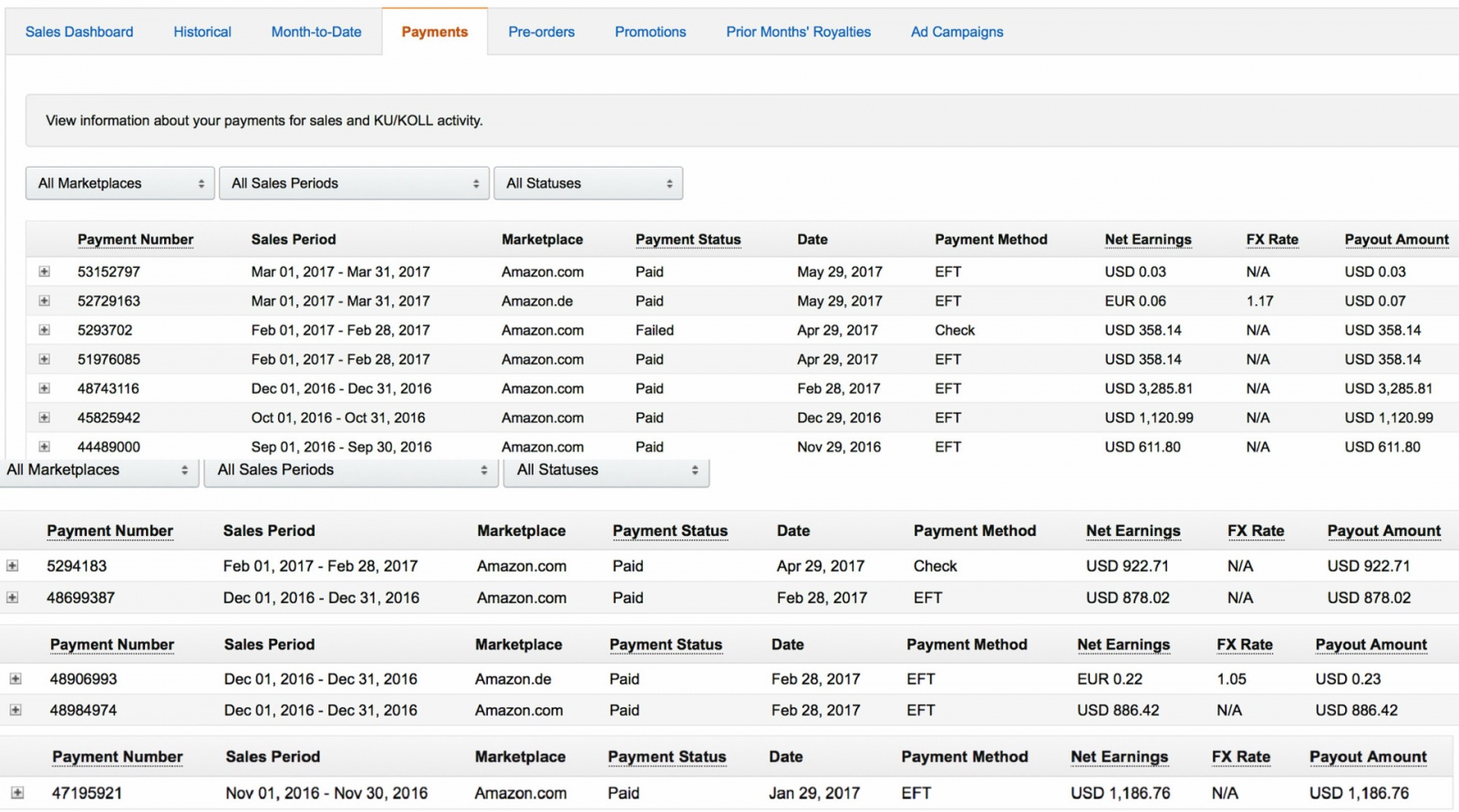Expand the plus icon for payment 52729163
The image size is (1459, 812).
(x=44, y=301)
